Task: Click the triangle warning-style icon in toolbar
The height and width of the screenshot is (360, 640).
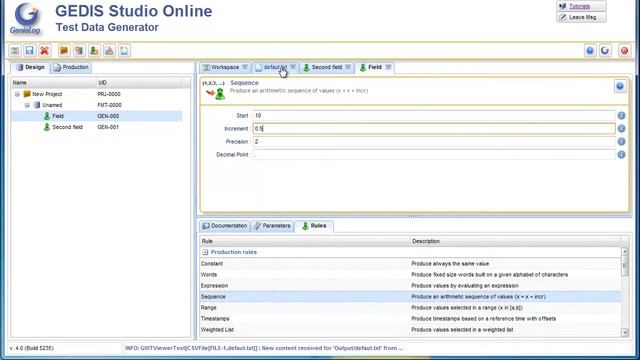Action: [x=109, y=51]
